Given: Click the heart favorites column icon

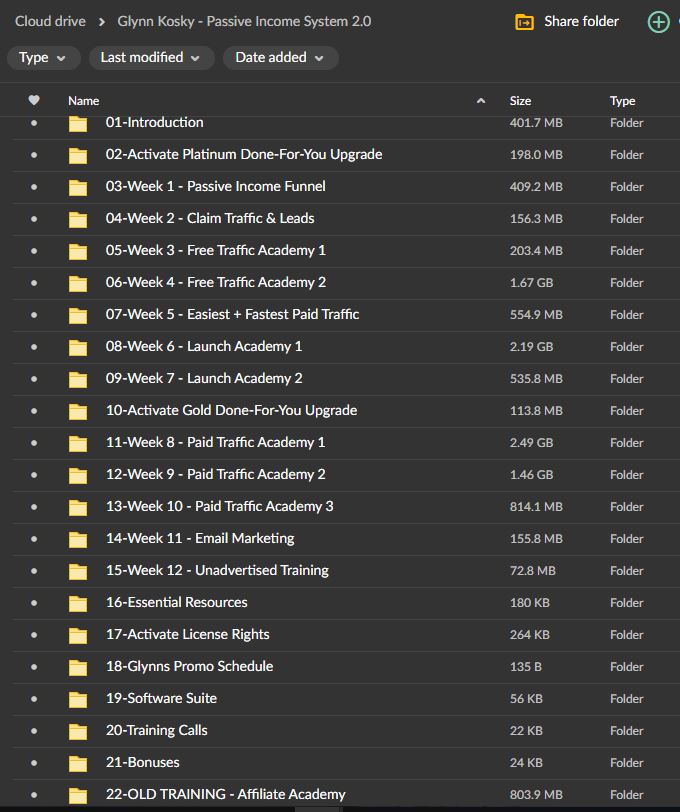Looking at the screenshot, I should [34, 100].
